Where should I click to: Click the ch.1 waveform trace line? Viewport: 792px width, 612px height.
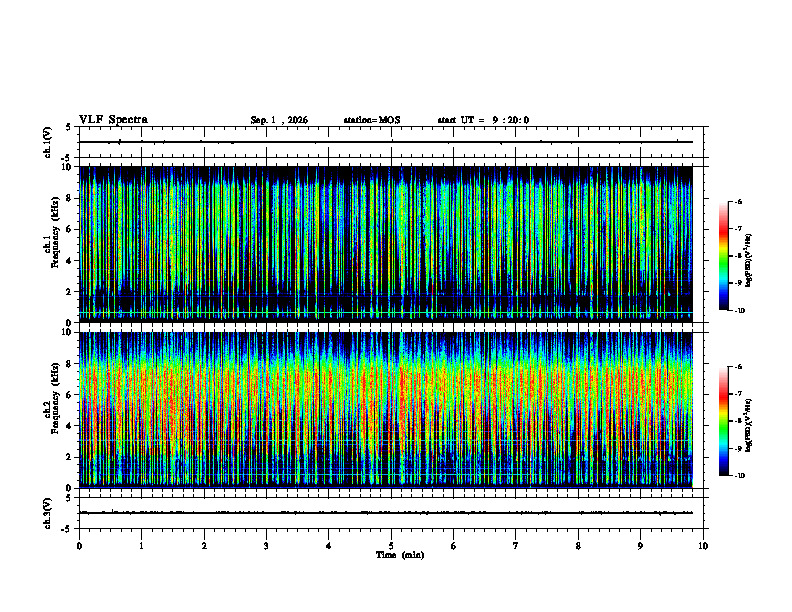click(386, 142)
